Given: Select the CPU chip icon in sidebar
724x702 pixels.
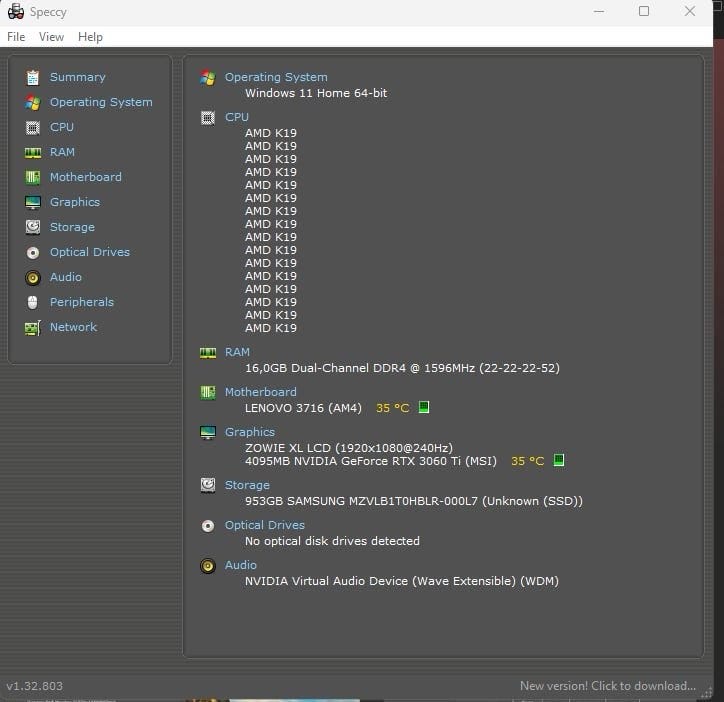Looking at the screenshot, I should coord(33,127).
